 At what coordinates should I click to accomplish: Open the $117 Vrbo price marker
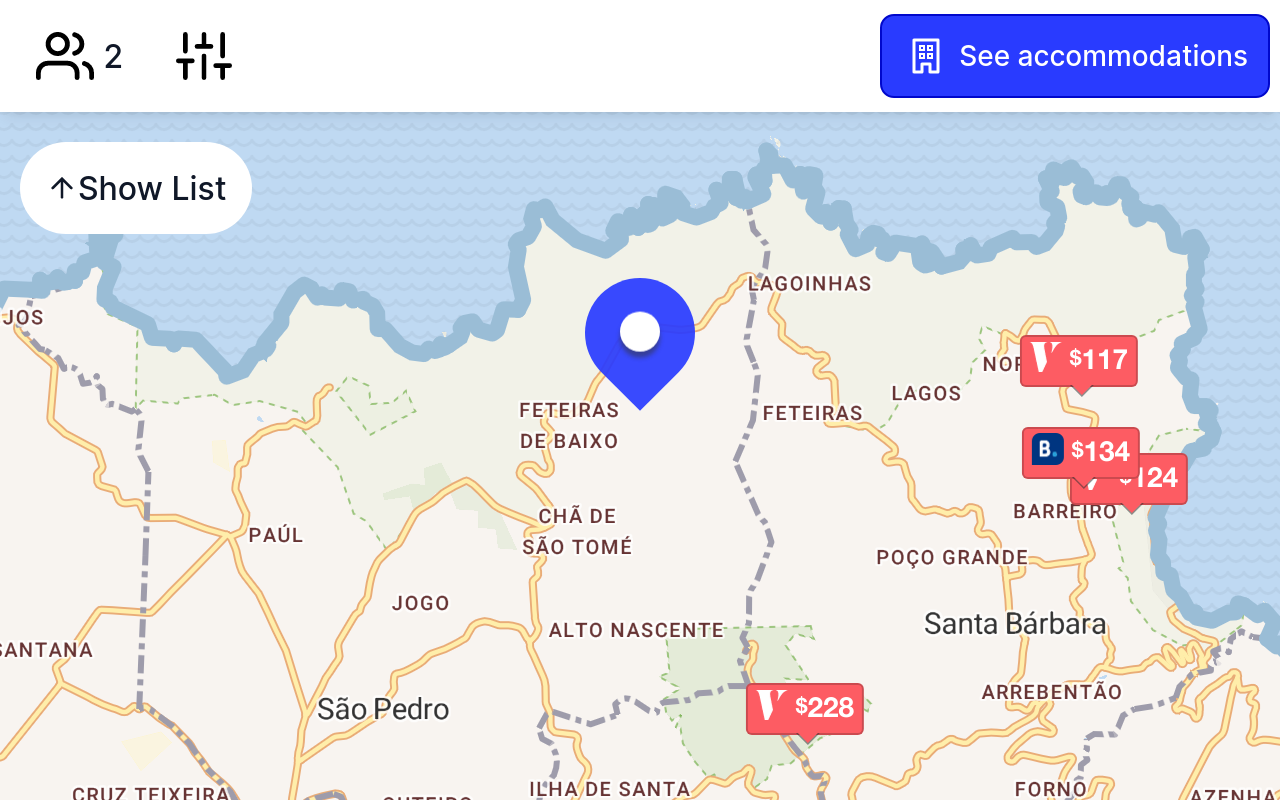(x=1079, y=361)
